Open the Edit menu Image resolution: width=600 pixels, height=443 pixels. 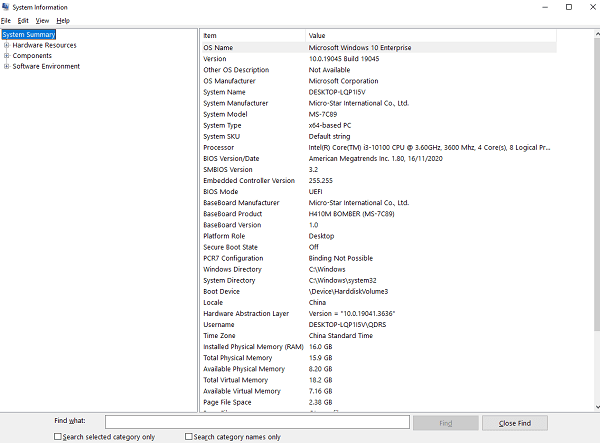[x=23, y=21]
